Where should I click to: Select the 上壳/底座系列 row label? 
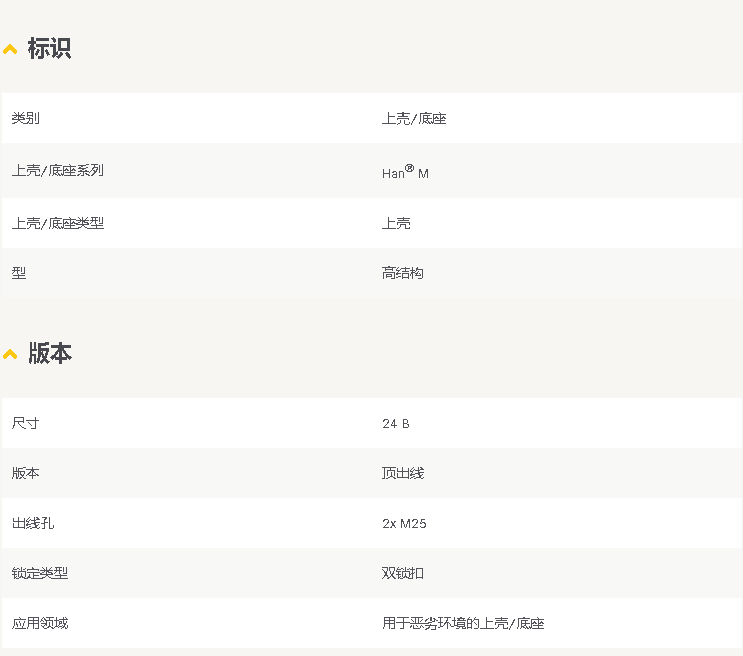(x=58, y=171)
